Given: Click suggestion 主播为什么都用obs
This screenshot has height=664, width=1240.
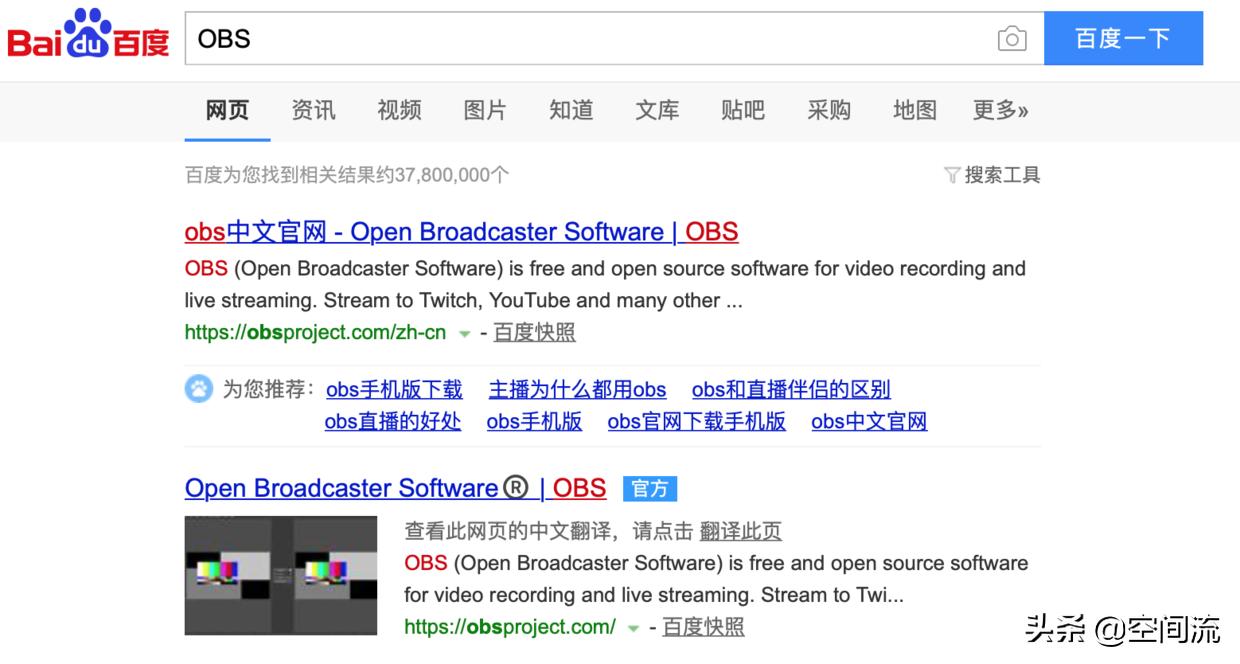Looking at the screenshot, I should pos(577,389).
